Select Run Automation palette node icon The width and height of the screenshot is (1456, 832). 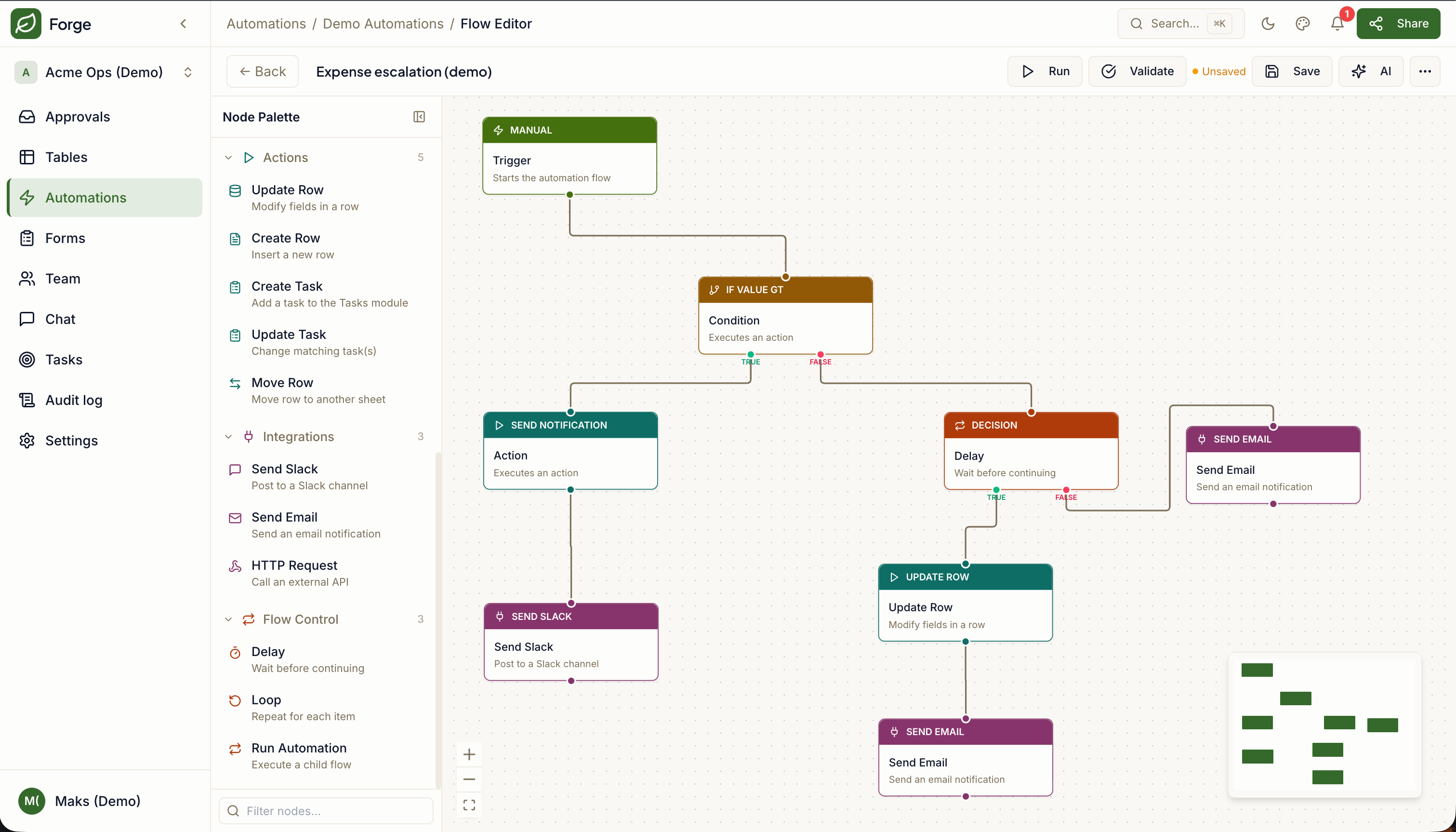click(x=235, y=749)
